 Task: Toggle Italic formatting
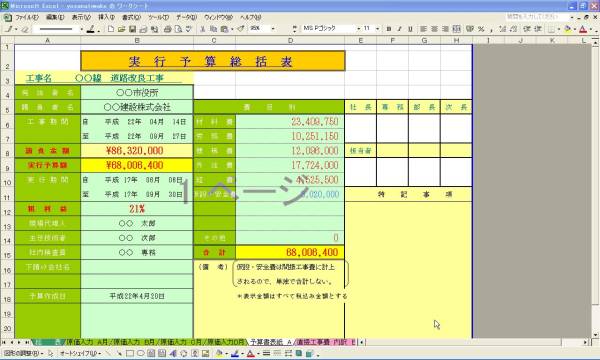coord(399,29)
